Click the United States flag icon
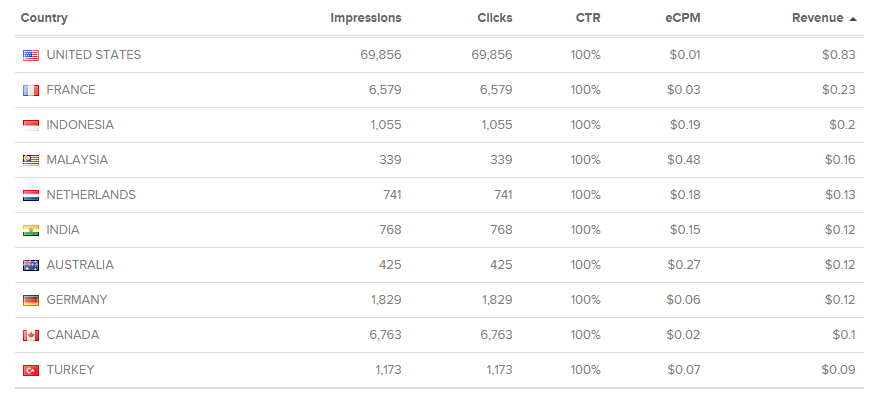The image size is (876, 402). click(31, 55)
